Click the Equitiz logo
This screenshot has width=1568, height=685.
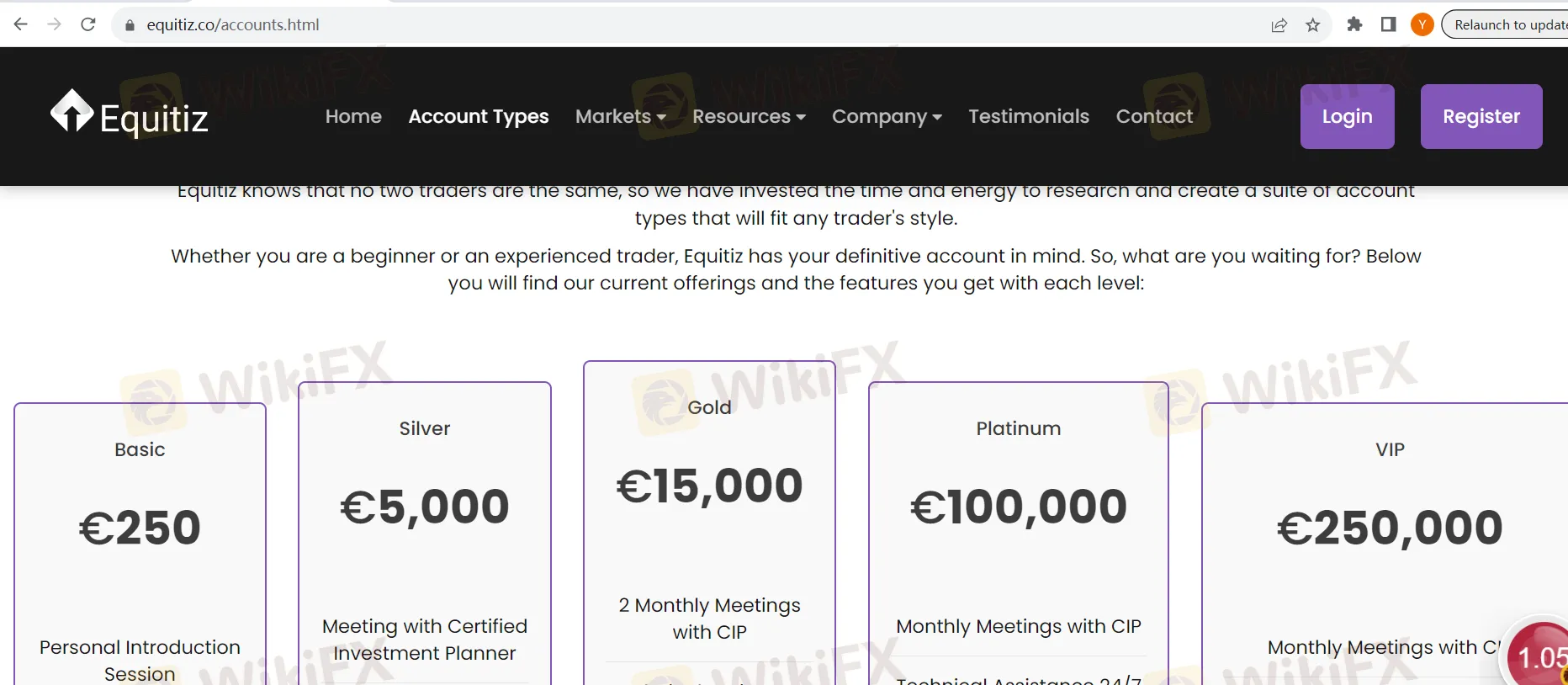129,115
